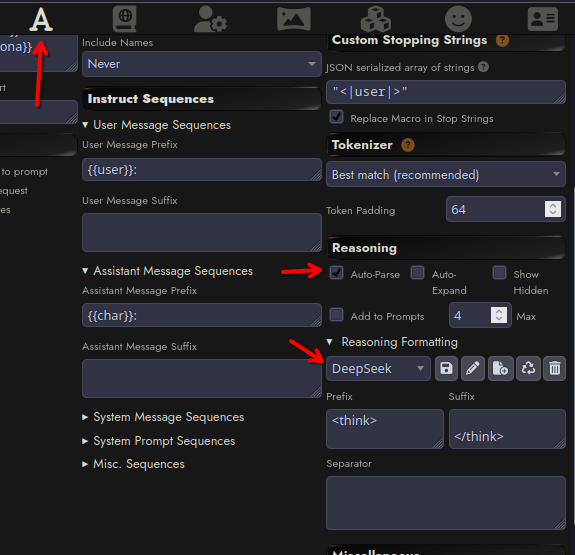Enable the Auto-Expand checkbox
This screenshot has height=555, width=575.
pos(417,273)
